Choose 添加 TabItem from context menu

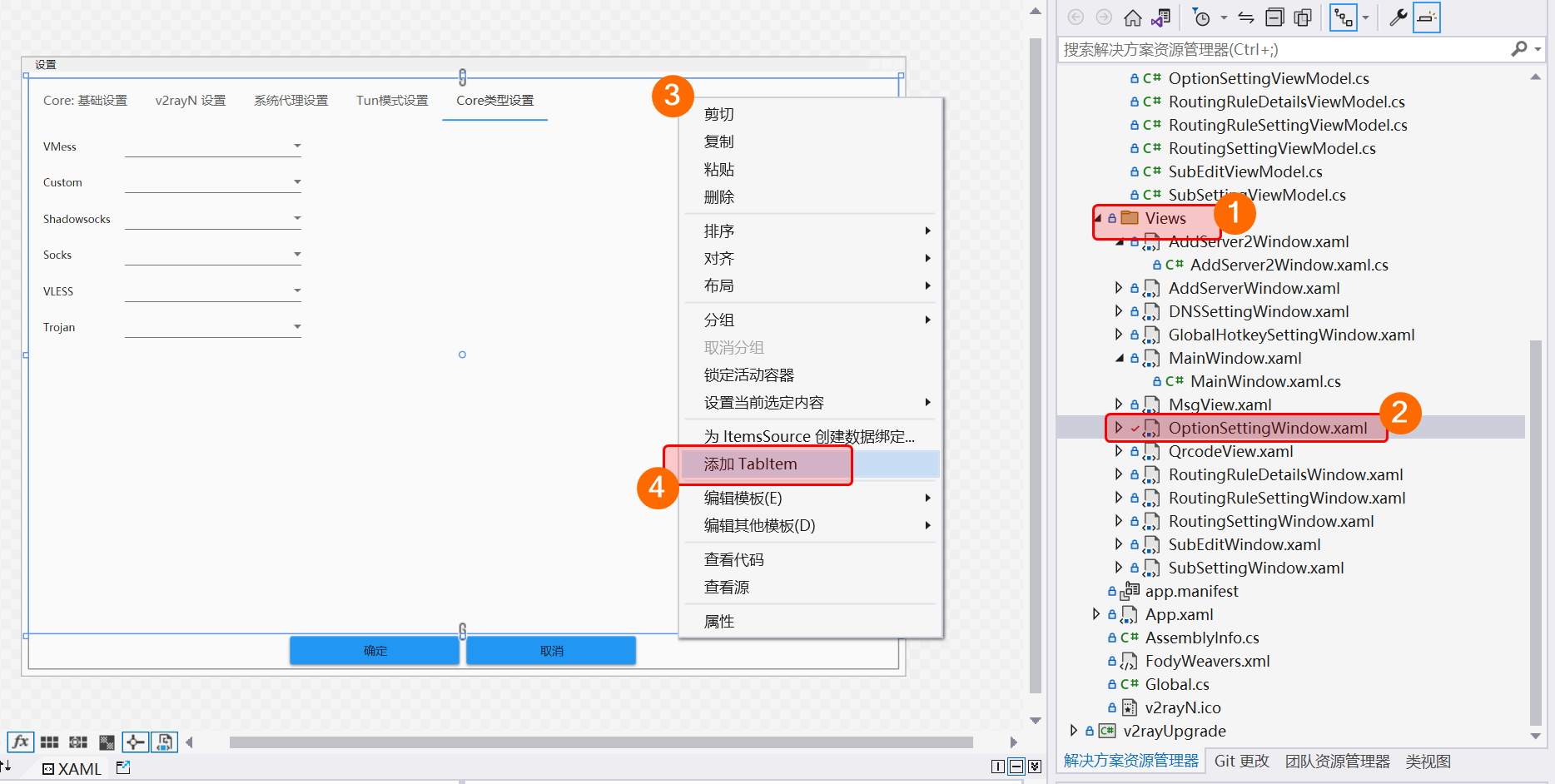tap(751, 464)
